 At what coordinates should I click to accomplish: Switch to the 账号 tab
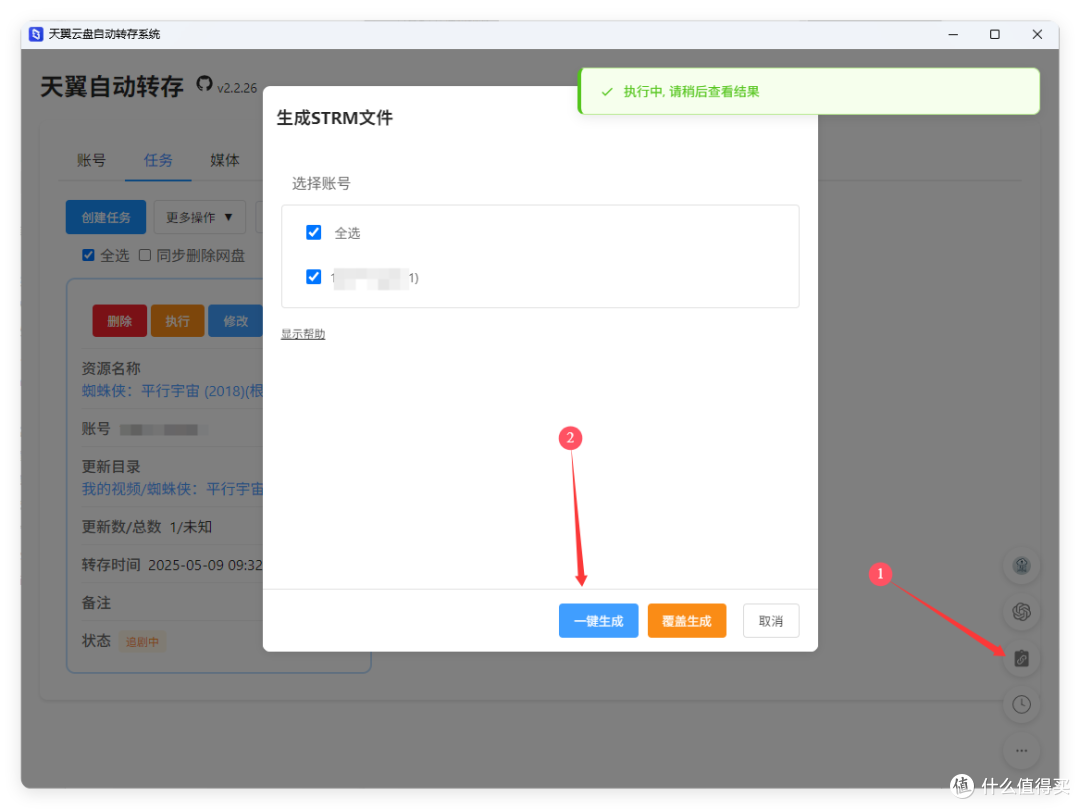click(91, 160)
